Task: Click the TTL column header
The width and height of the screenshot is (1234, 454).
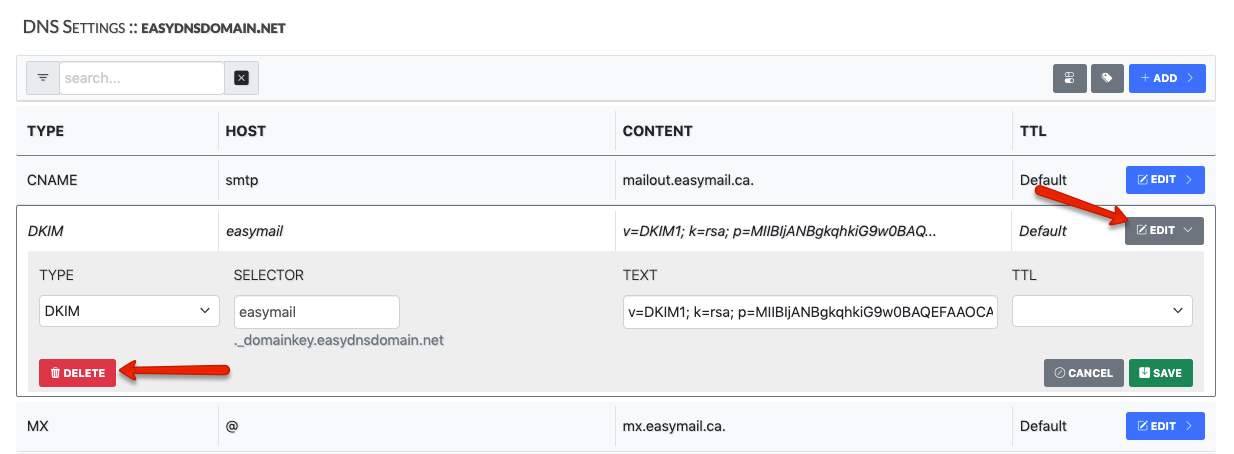Action: (x=1033, y=131)
